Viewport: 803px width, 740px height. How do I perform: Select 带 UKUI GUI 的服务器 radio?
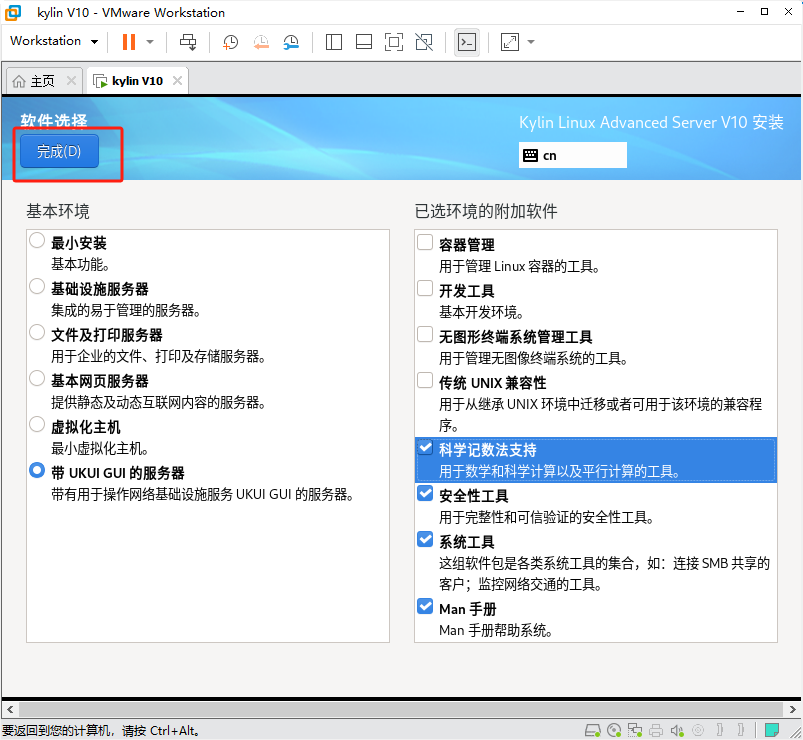click(x=37, y=470)
